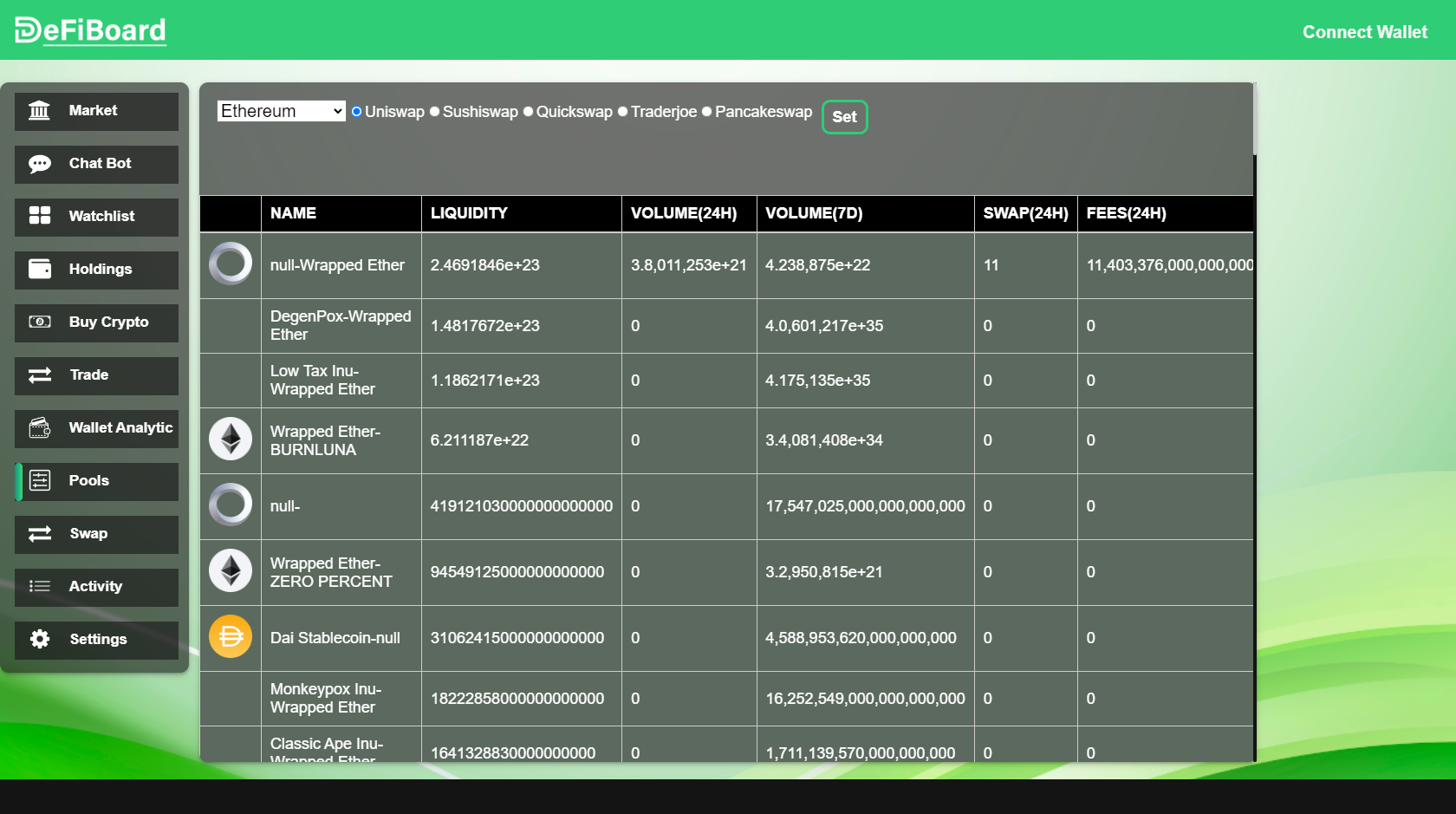The image size is (1456, 814).
Task: Click volume value 3.8,011,253e+21
Action: point(689,265)
